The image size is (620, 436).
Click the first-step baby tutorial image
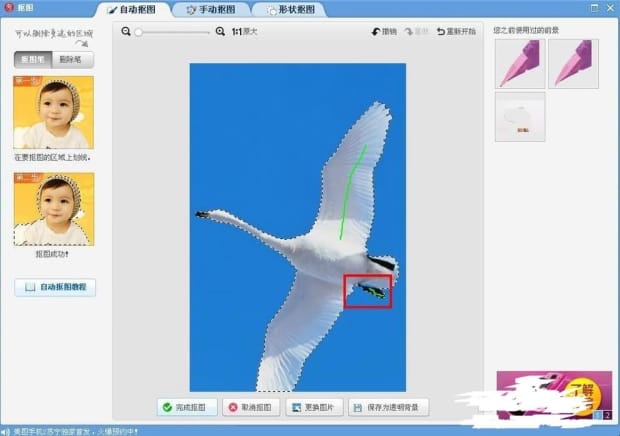[x=54, y=112]
